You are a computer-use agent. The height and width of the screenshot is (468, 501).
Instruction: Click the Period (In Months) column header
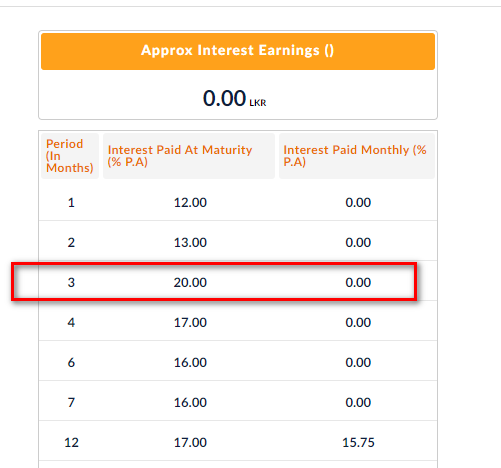pyautogui.click(x=70, y=156)
